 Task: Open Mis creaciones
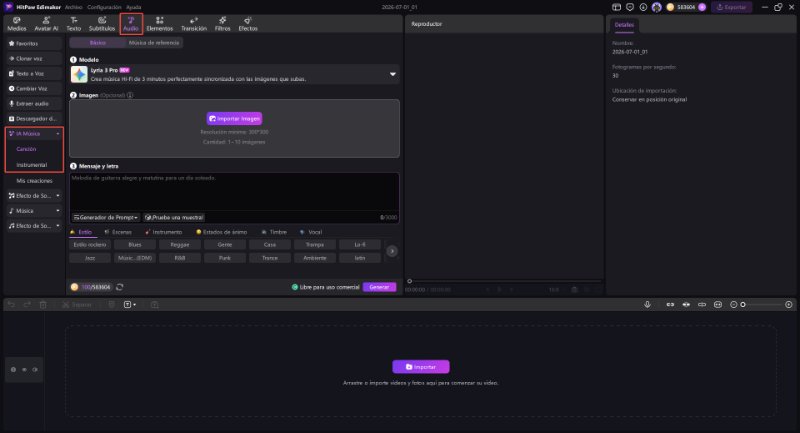34,181
